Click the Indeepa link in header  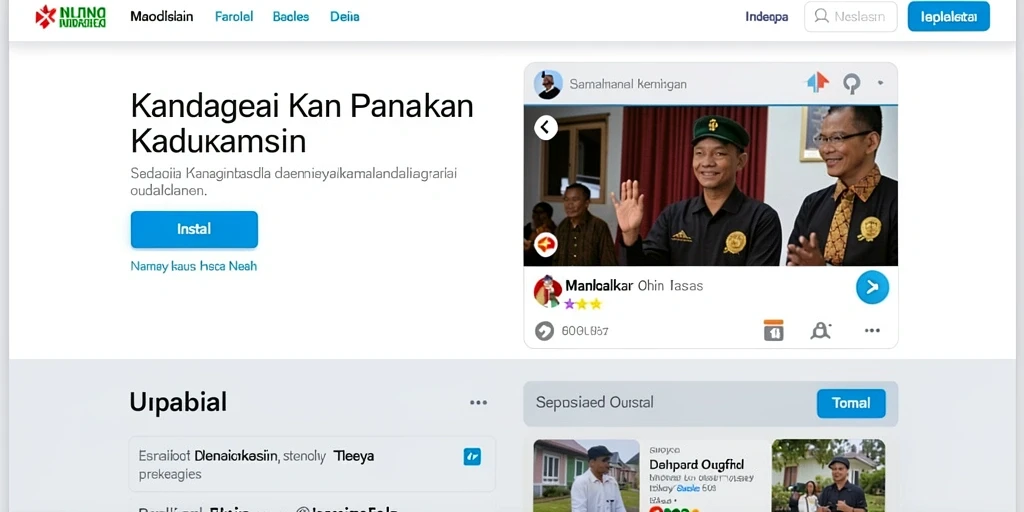tap(767, 16)
